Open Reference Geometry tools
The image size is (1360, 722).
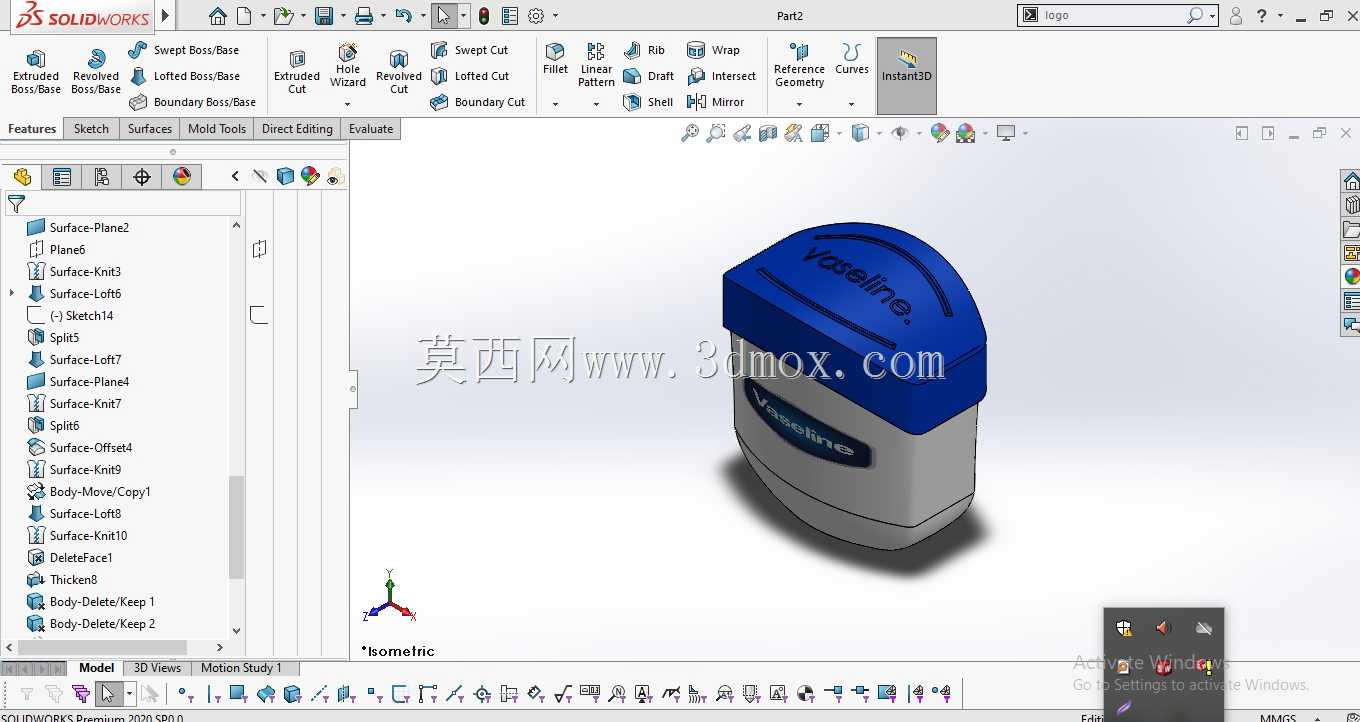pos(799,65)
